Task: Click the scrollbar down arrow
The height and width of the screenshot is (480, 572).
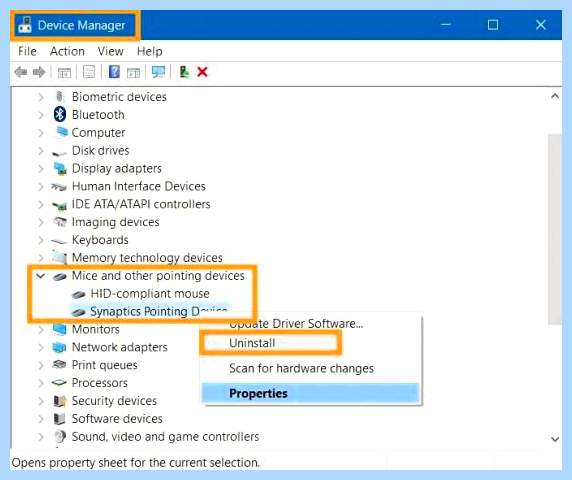Action: [555, 439]
